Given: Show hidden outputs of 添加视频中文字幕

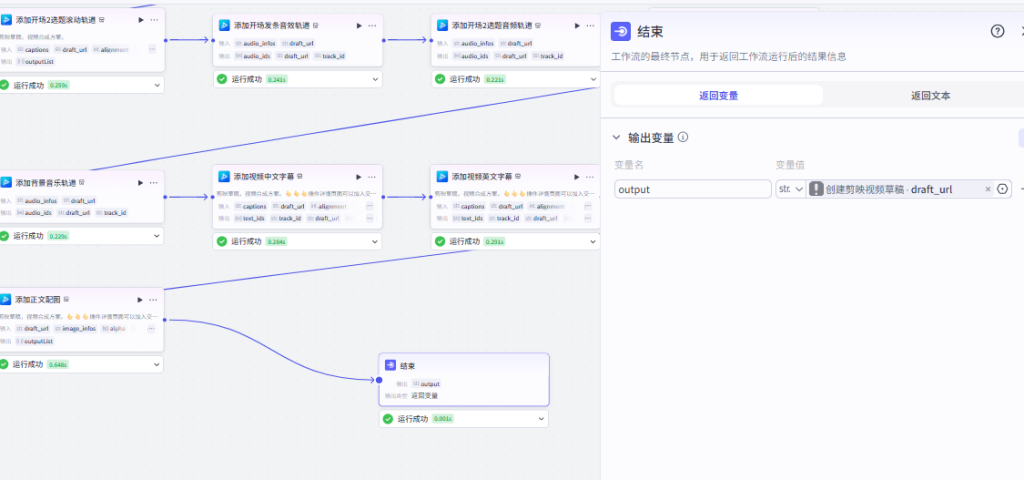Looking at the screenshot, I should point(370,218).
